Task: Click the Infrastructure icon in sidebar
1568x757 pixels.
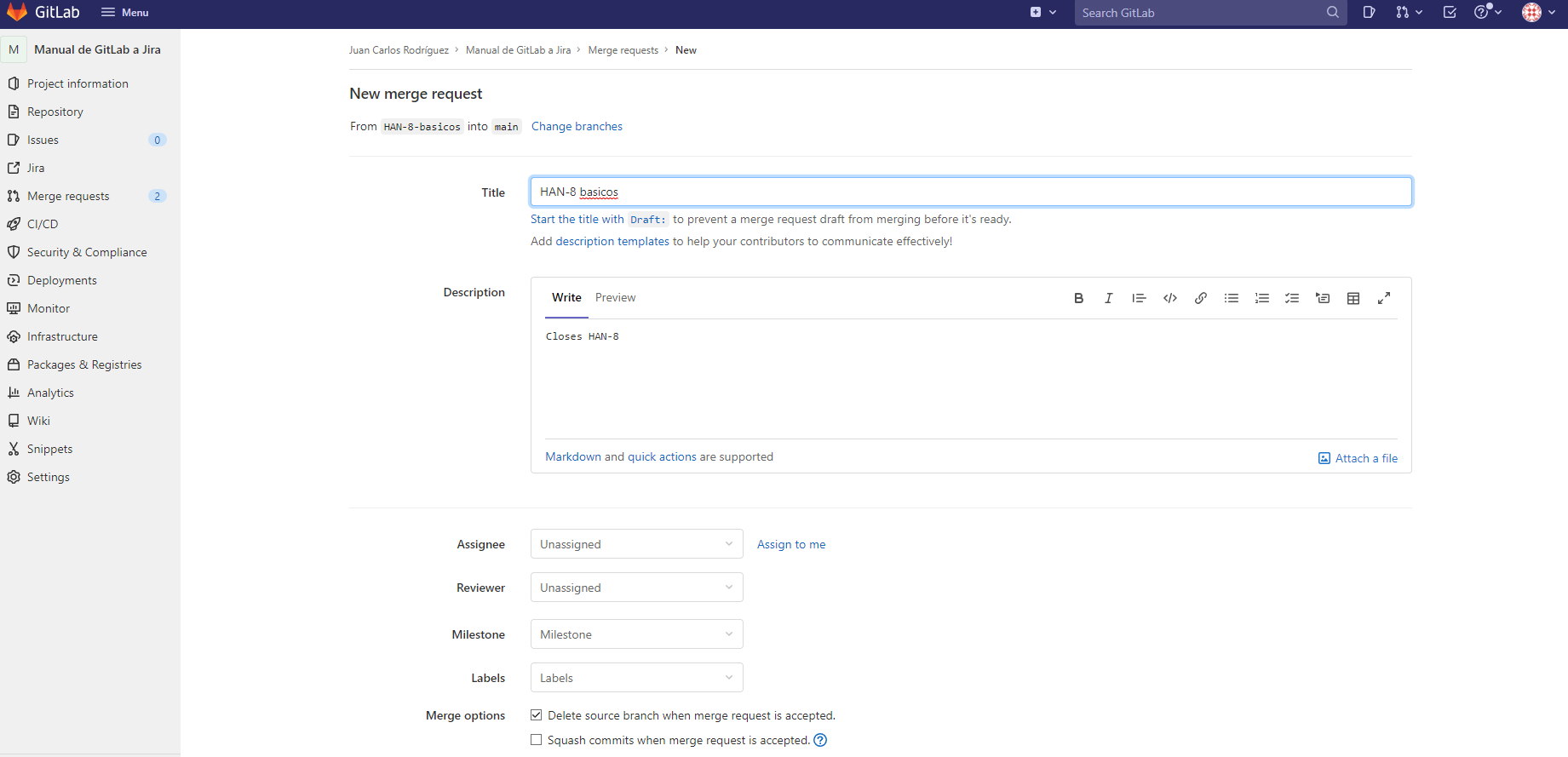Action: [x=14, y=336]
